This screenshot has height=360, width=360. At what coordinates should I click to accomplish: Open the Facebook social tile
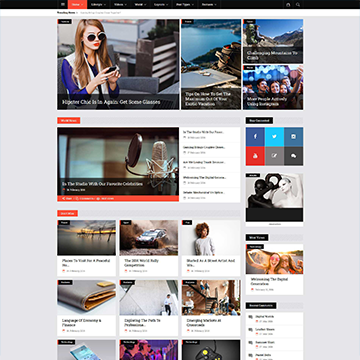click(x=255, y=137)
